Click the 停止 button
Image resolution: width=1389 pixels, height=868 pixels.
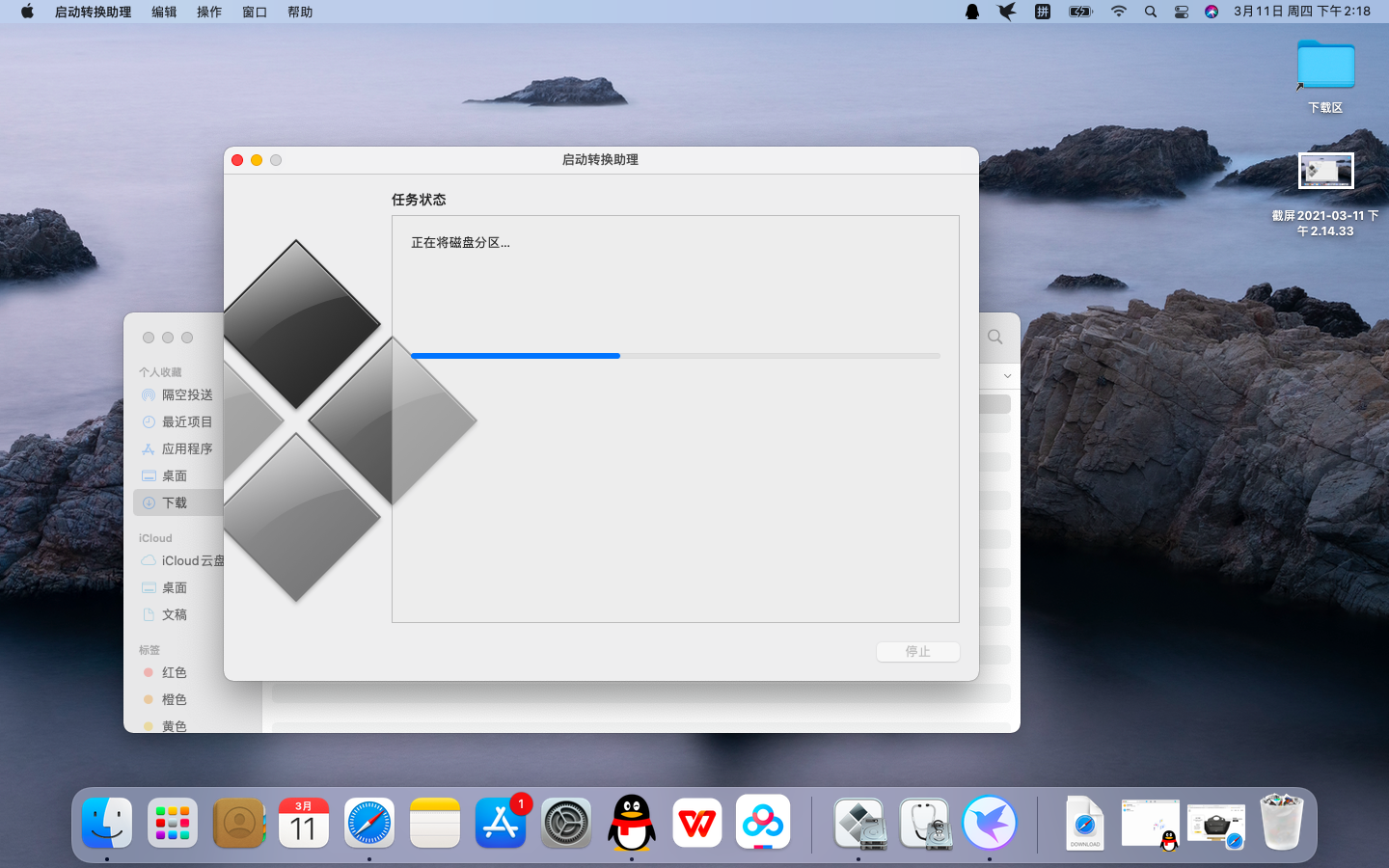tap(918, 652)
